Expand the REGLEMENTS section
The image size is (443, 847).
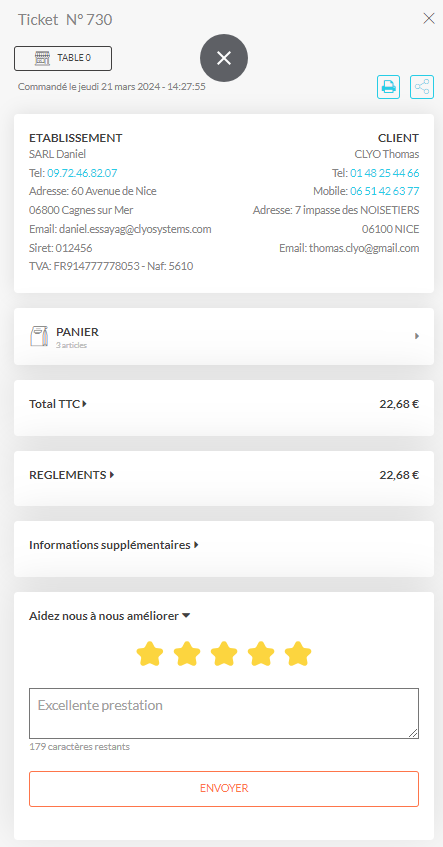click(x=71, y=475)
